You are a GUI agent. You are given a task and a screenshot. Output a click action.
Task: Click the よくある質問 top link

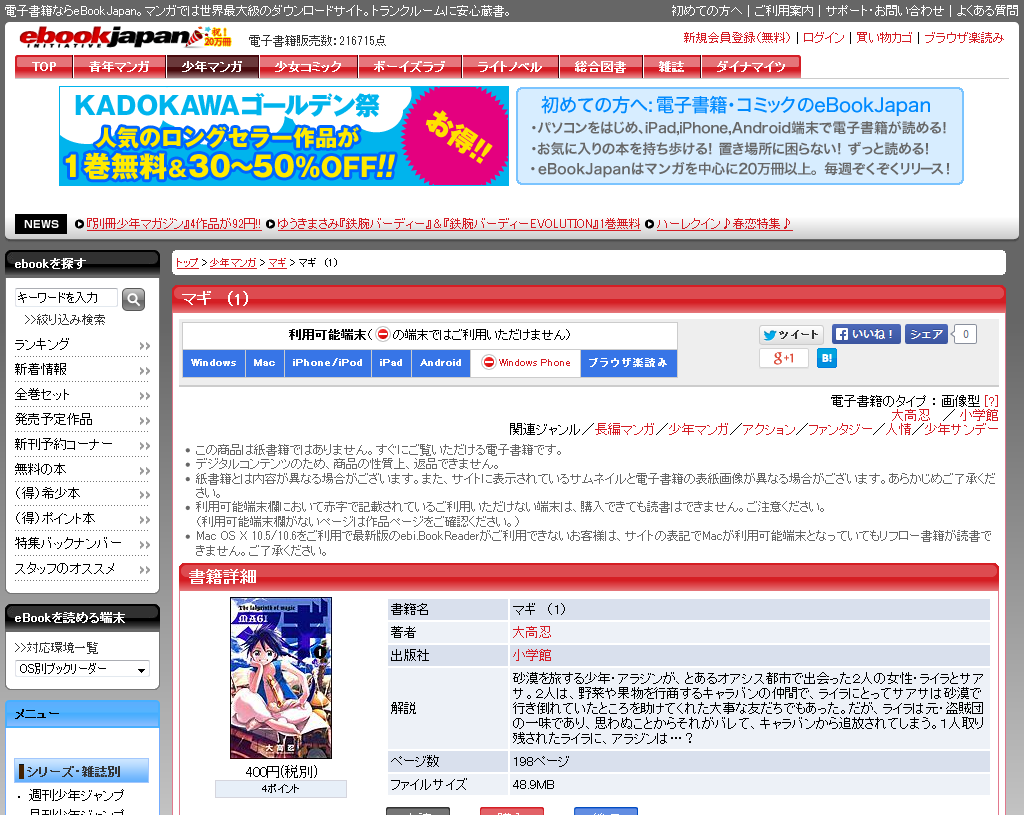click(x=987, y=10)
